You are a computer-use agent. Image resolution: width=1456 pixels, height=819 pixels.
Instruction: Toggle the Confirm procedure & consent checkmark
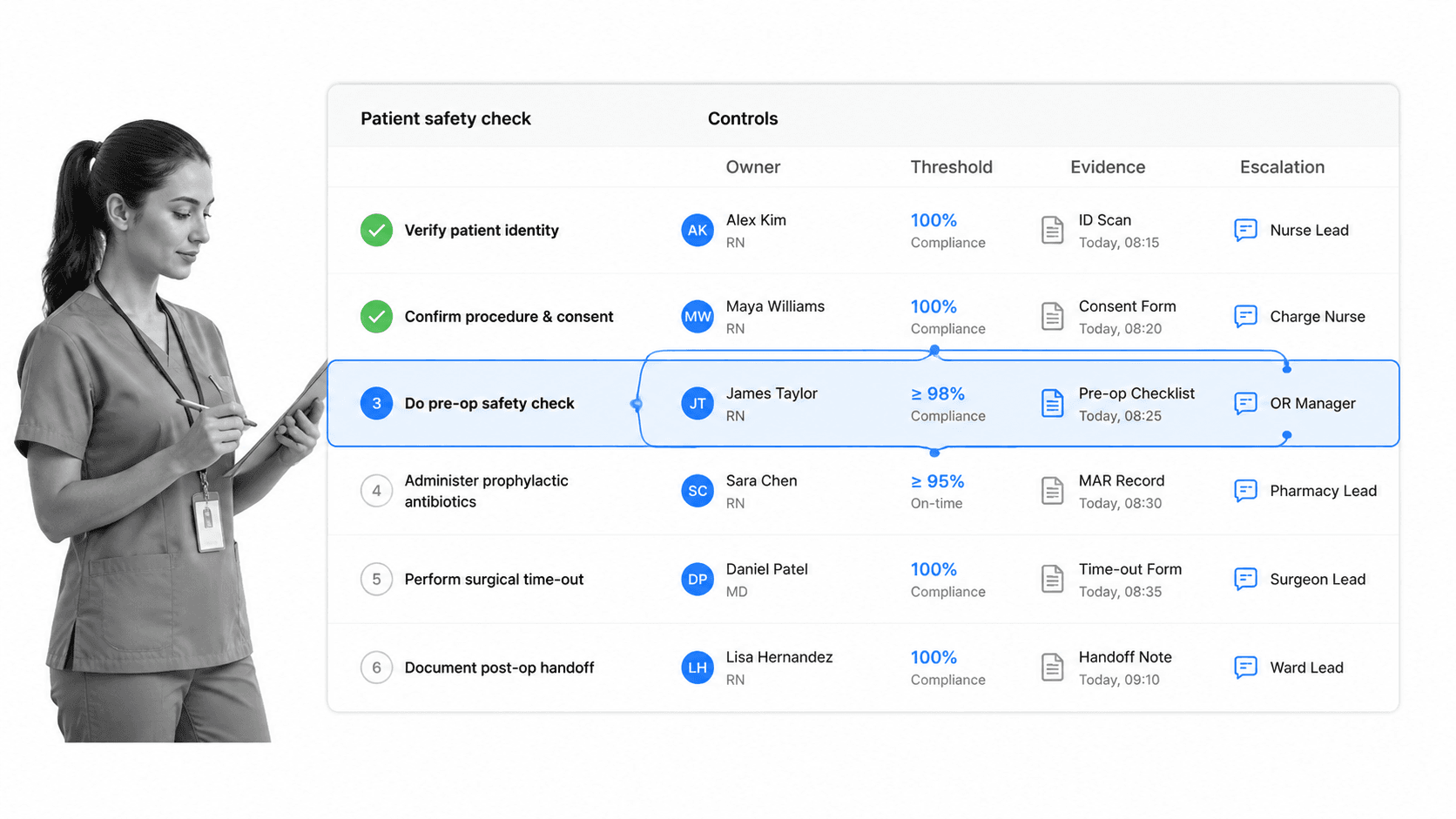point(376,317)
